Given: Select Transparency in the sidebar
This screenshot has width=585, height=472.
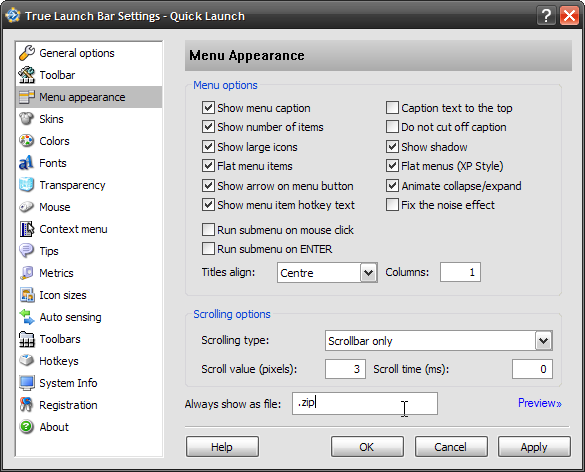Looking at the screenshot, I should click(x=89, y=185).
